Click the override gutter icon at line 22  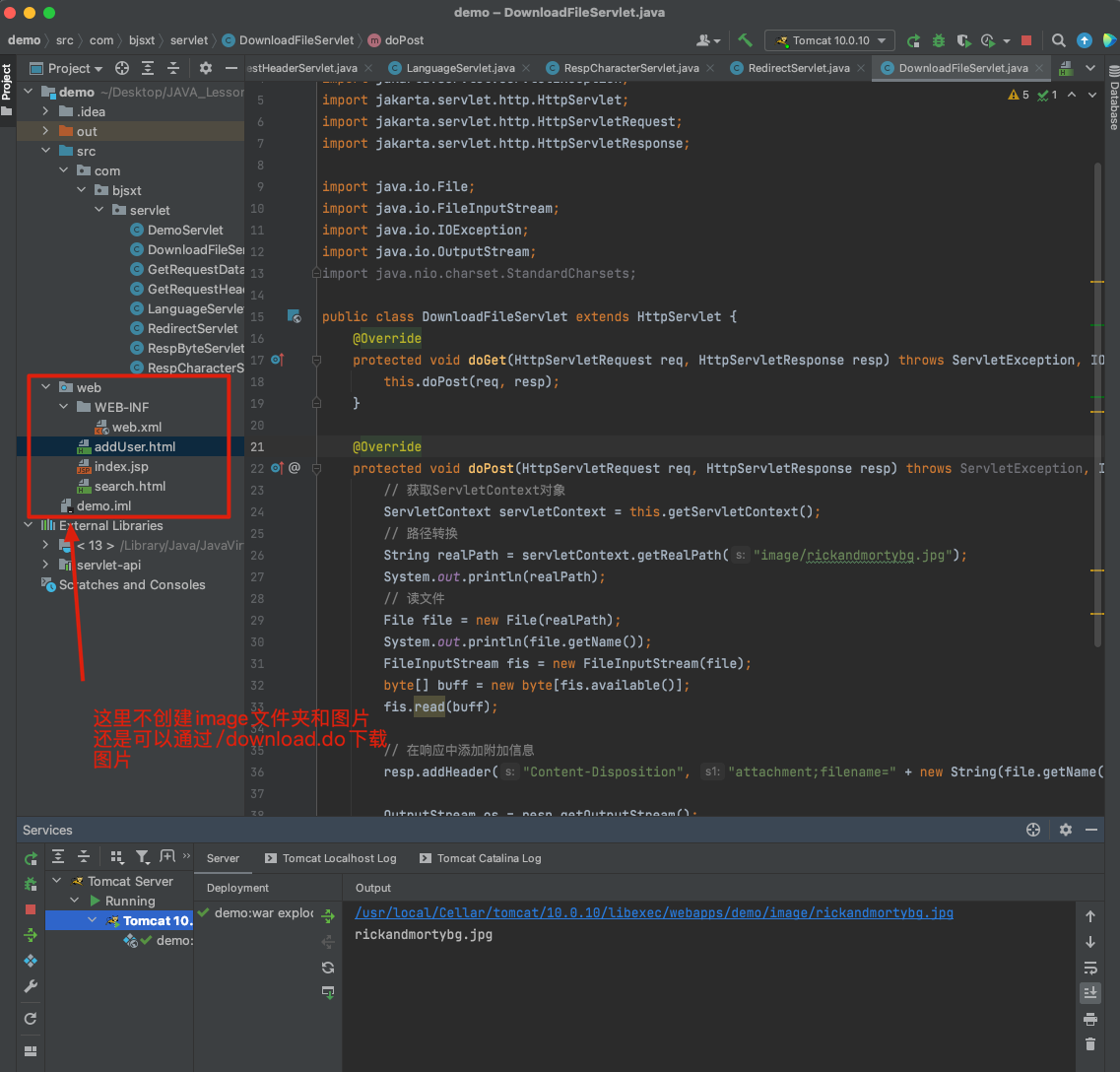[x=278, y=468]
